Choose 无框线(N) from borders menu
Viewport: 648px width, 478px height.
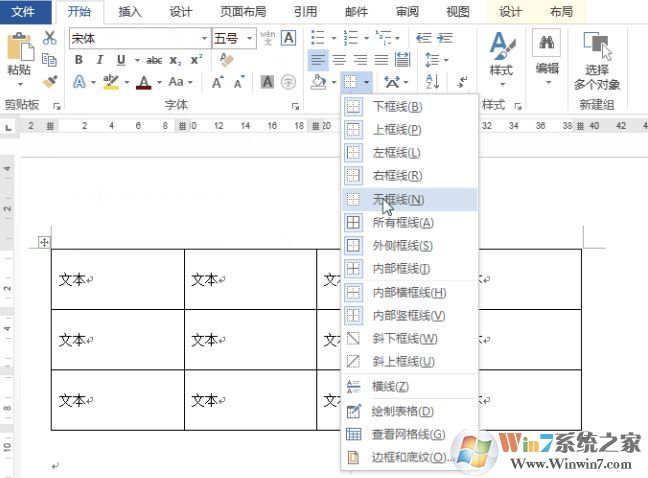click(x=410, y=200)
